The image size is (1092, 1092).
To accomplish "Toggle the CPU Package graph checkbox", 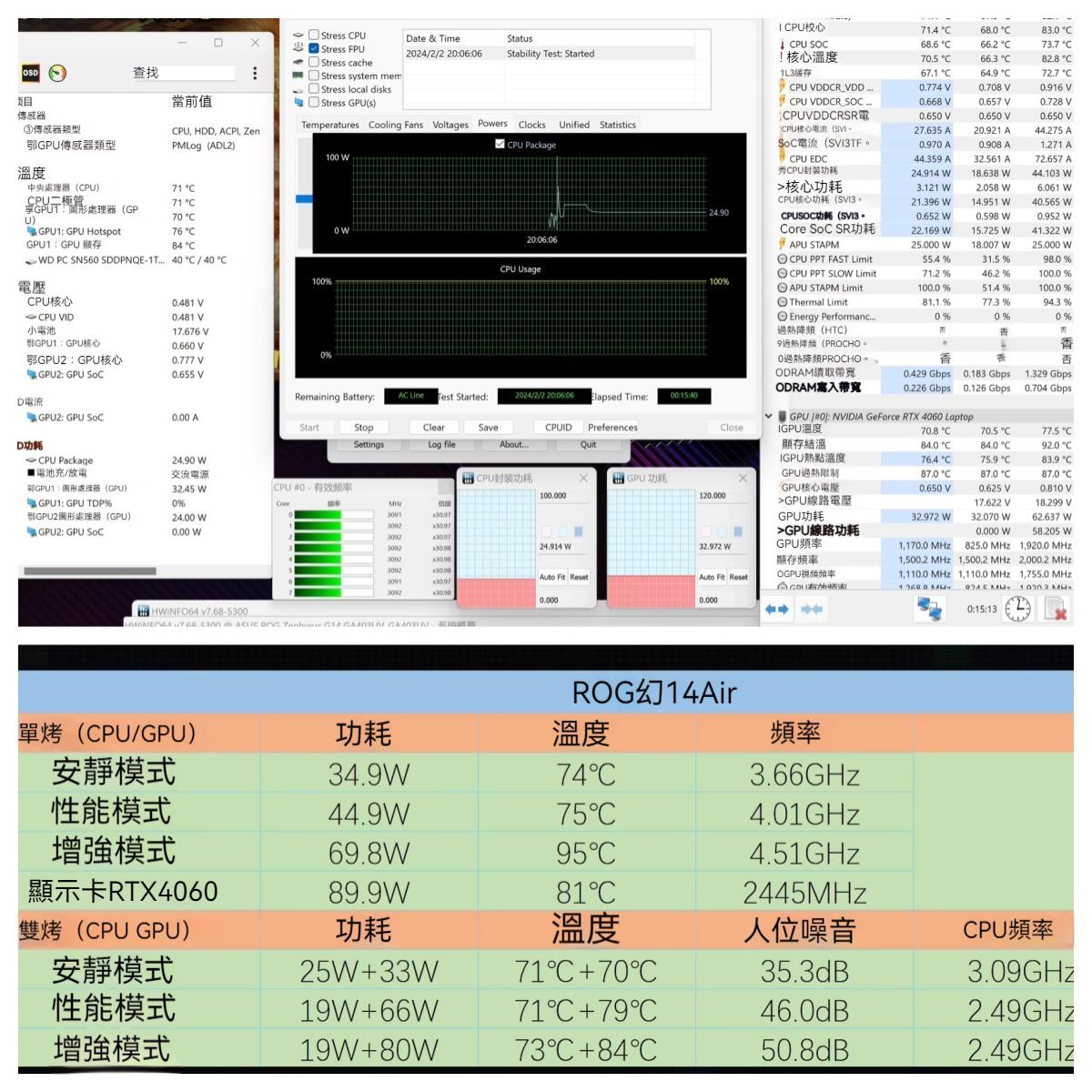I will (500, 145).
